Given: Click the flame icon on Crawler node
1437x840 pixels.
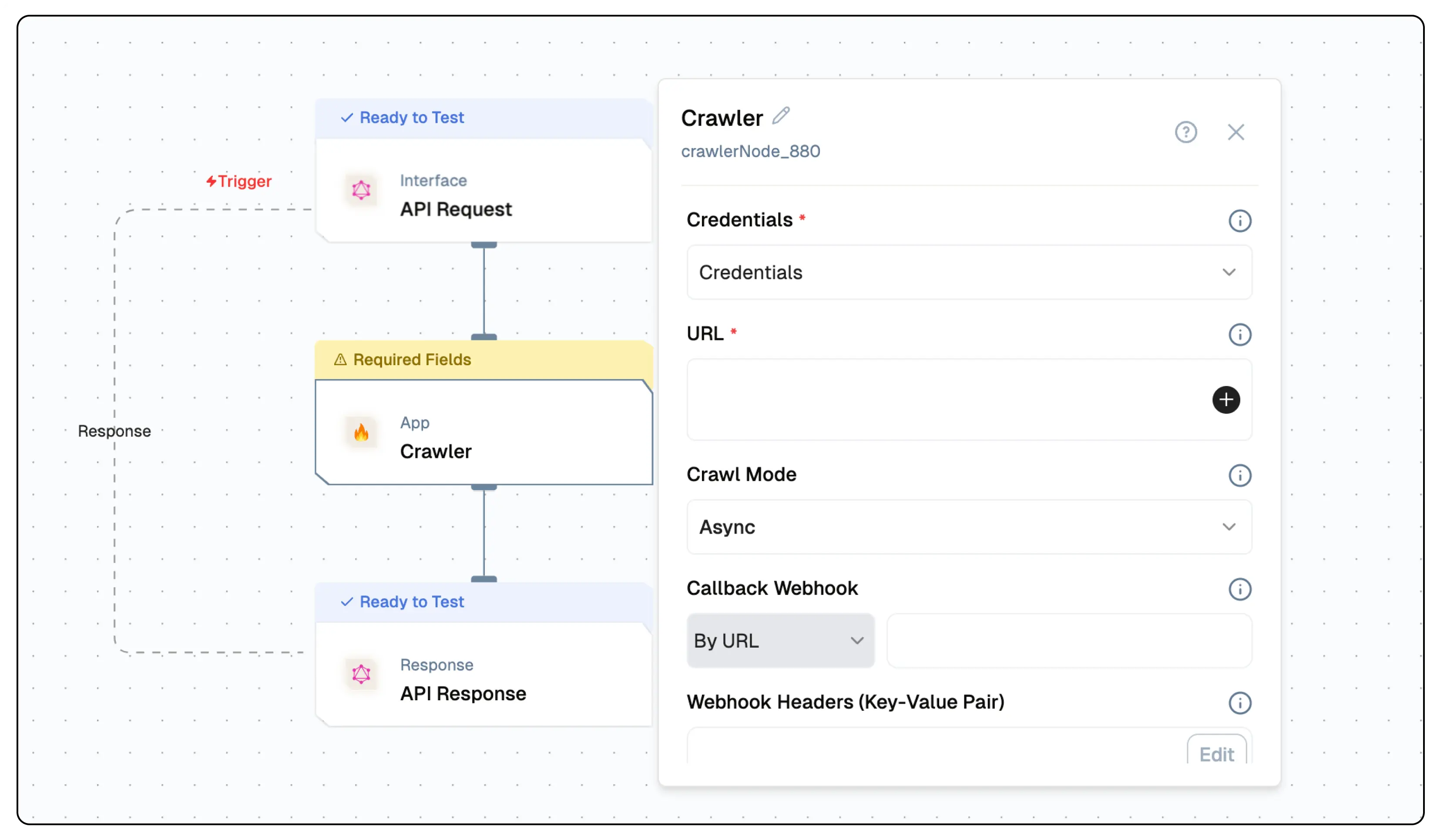Looking at the screenshot, I should (361, 433).
